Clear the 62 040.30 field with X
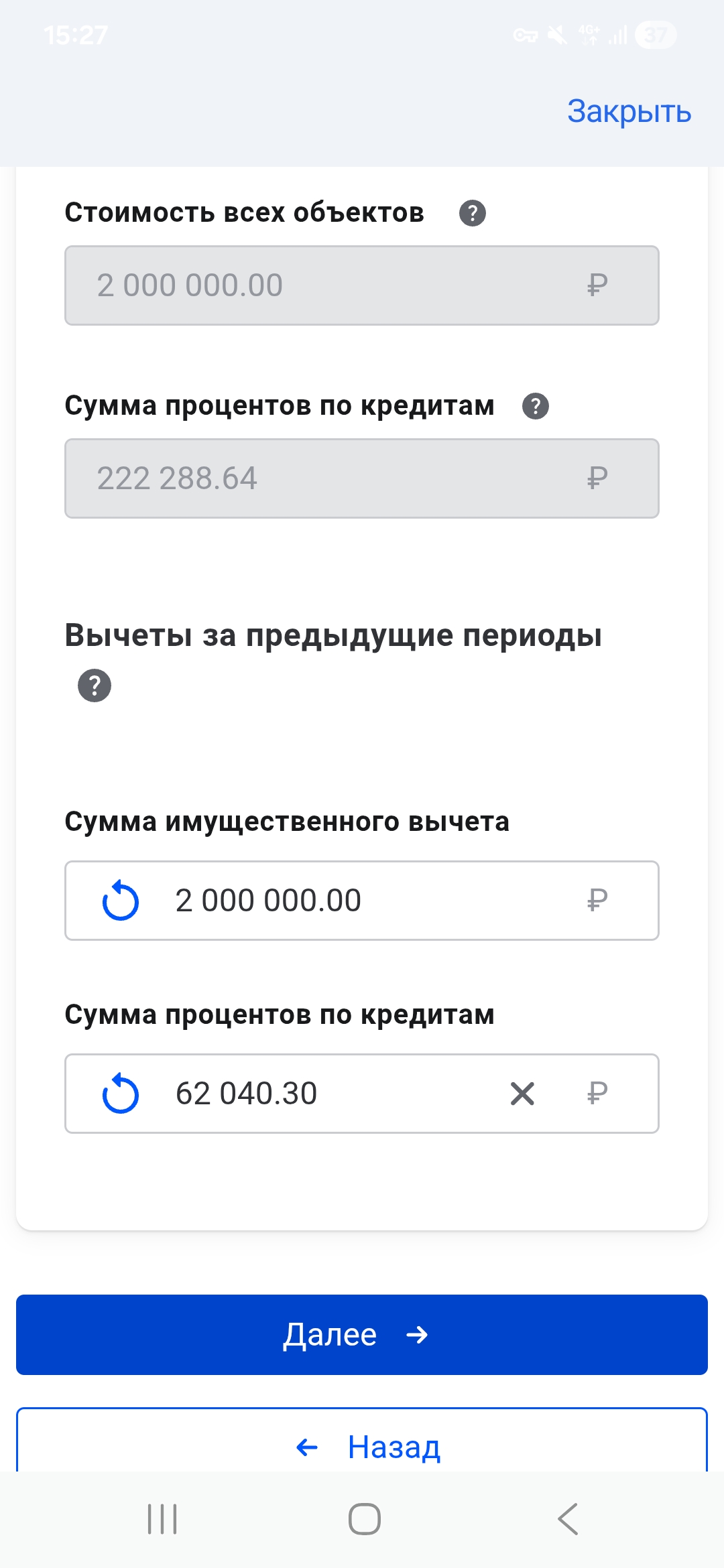The image size is (724, 1568). 522,1094
